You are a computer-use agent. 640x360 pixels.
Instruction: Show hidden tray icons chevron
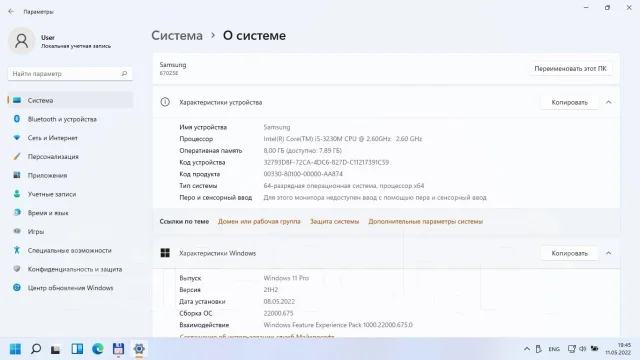click(527, 349)
